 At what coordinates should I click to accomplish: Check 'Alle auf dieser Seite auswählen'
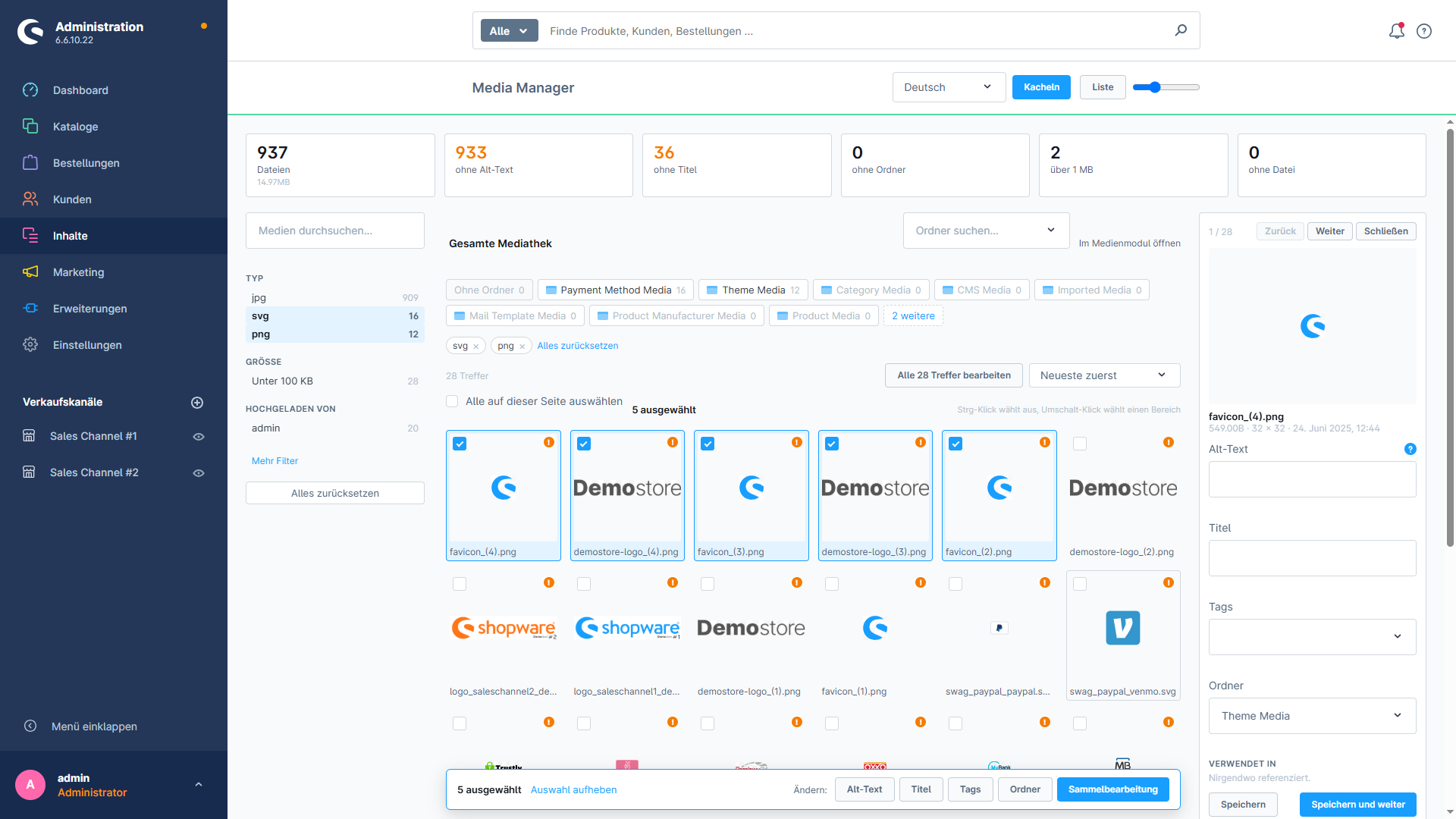pos(452,401)
